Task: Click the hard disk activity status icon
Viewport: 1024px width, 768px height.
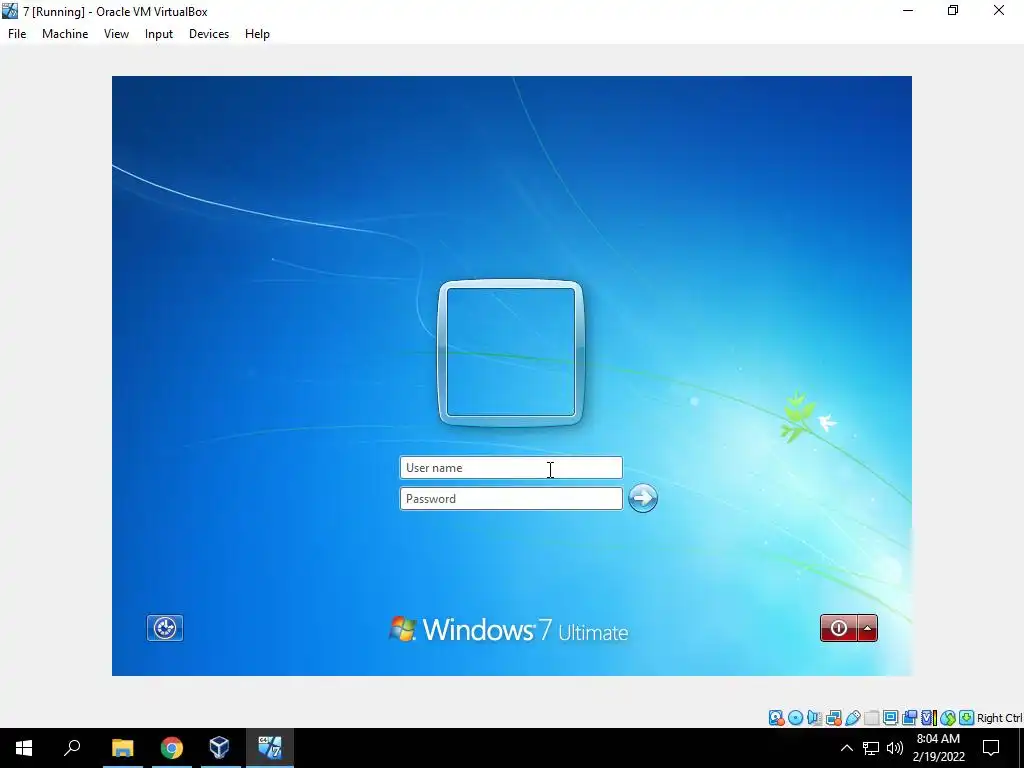Action: click(x=776, y=718)
